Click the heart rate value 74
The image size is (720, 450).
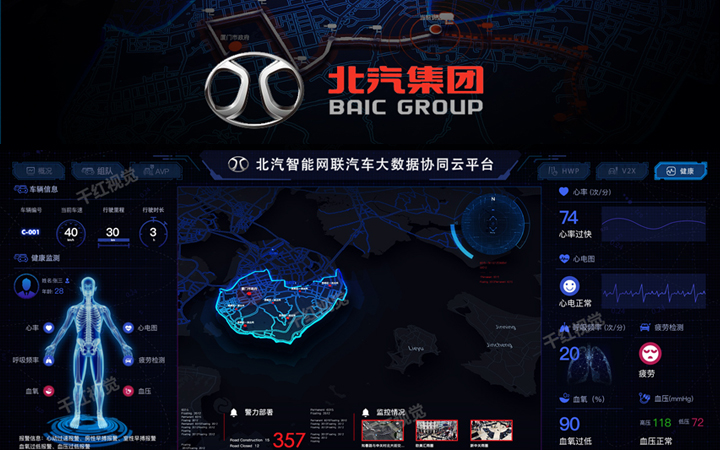tap(568, 217)
